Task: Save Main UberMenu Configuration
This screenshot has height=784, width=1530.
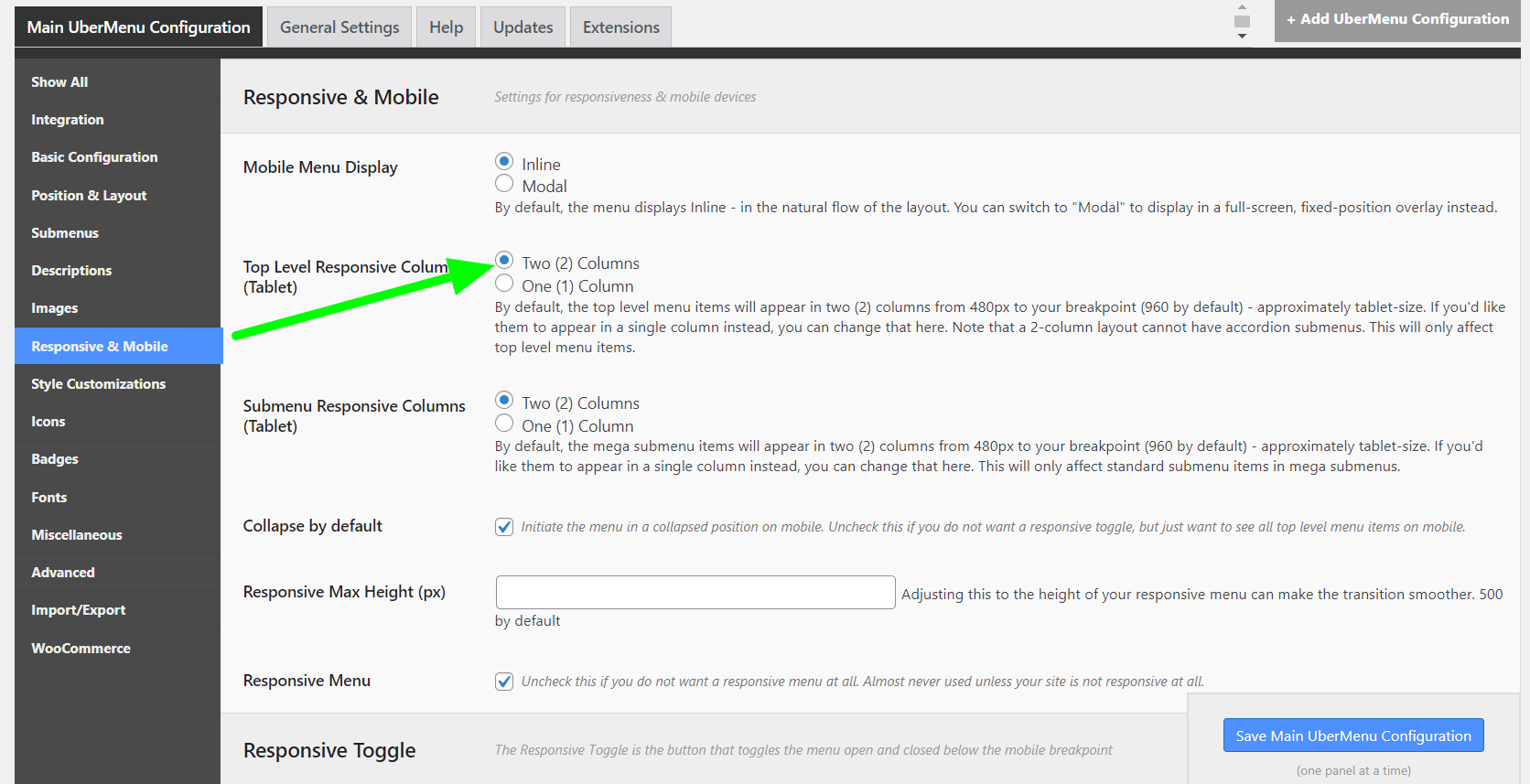Action: click(x=1352, y=736)
